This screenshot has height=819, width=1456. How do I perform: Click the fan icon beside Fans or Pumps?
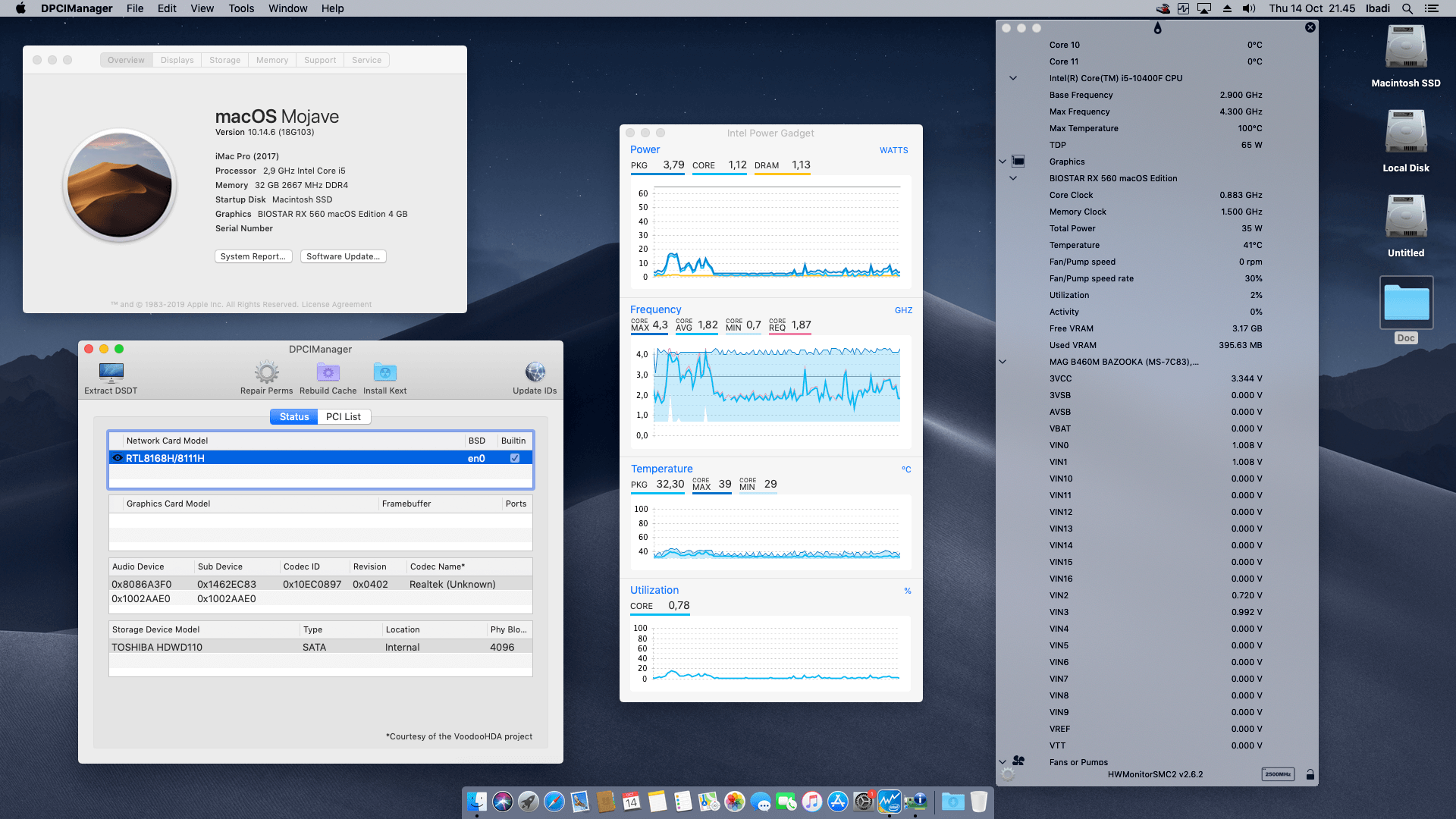(1018, 761)
